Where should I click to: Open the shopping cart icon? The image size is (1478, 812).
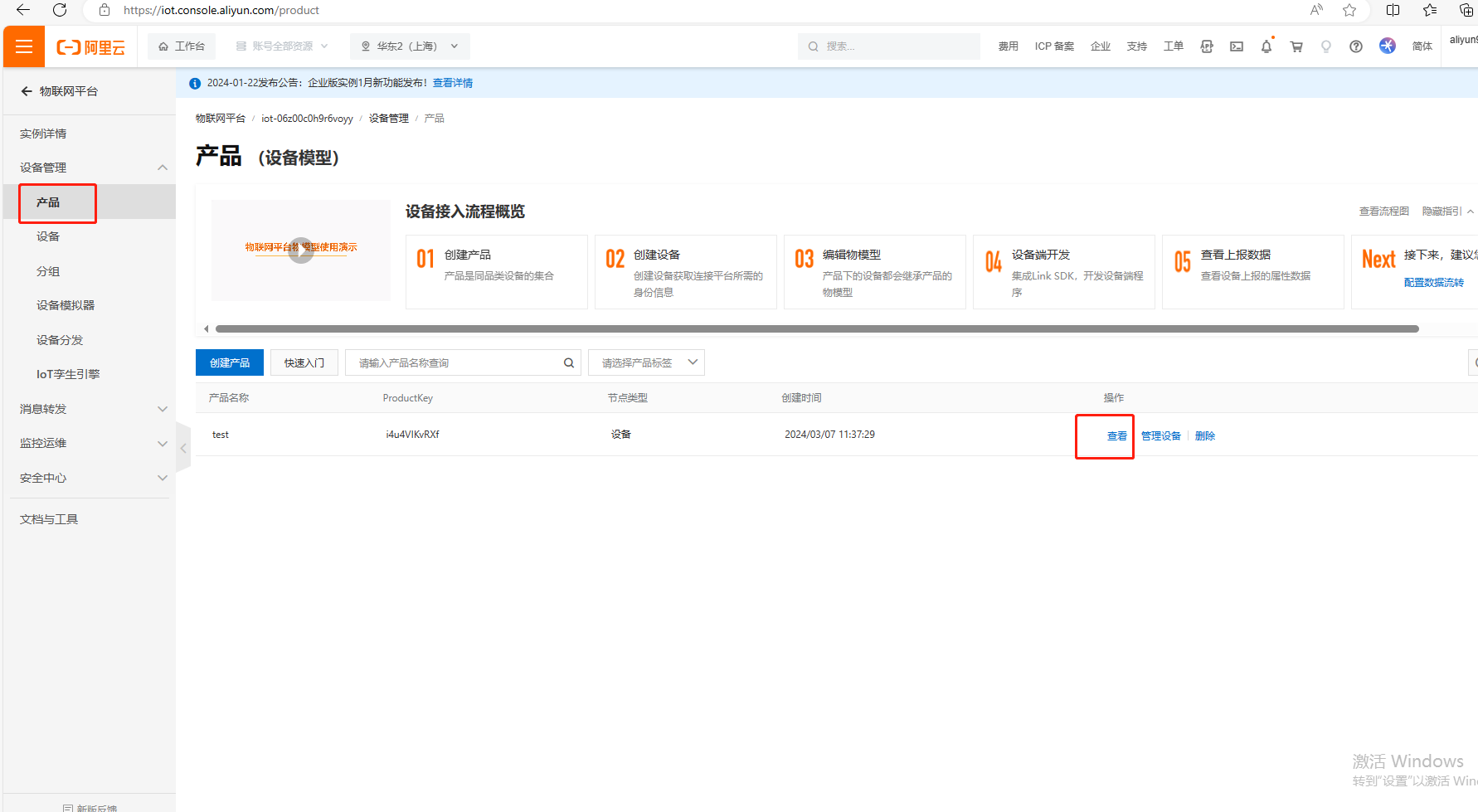pos(1296,46)
